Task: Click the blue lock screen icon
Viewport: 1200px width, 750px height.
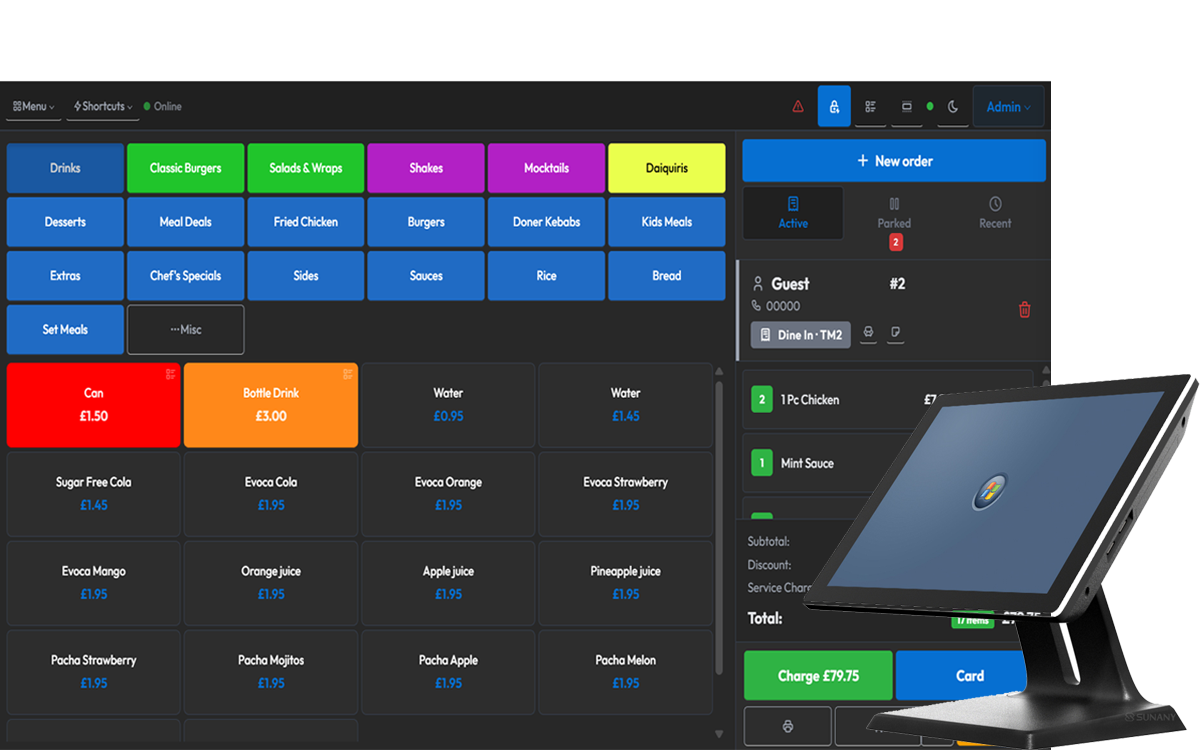Action: pyautogui.click(x=834, y=106)
